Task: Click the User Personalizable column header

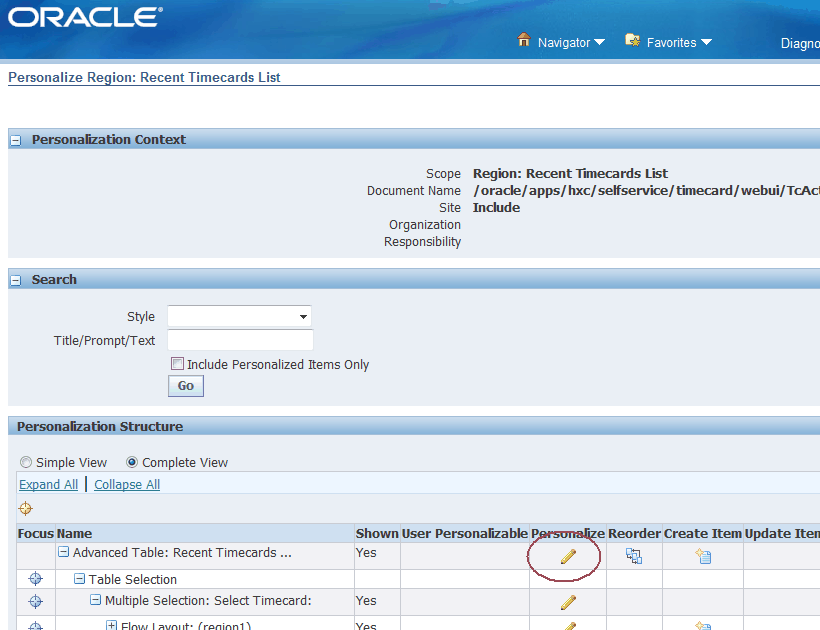Action: [464, 533]
